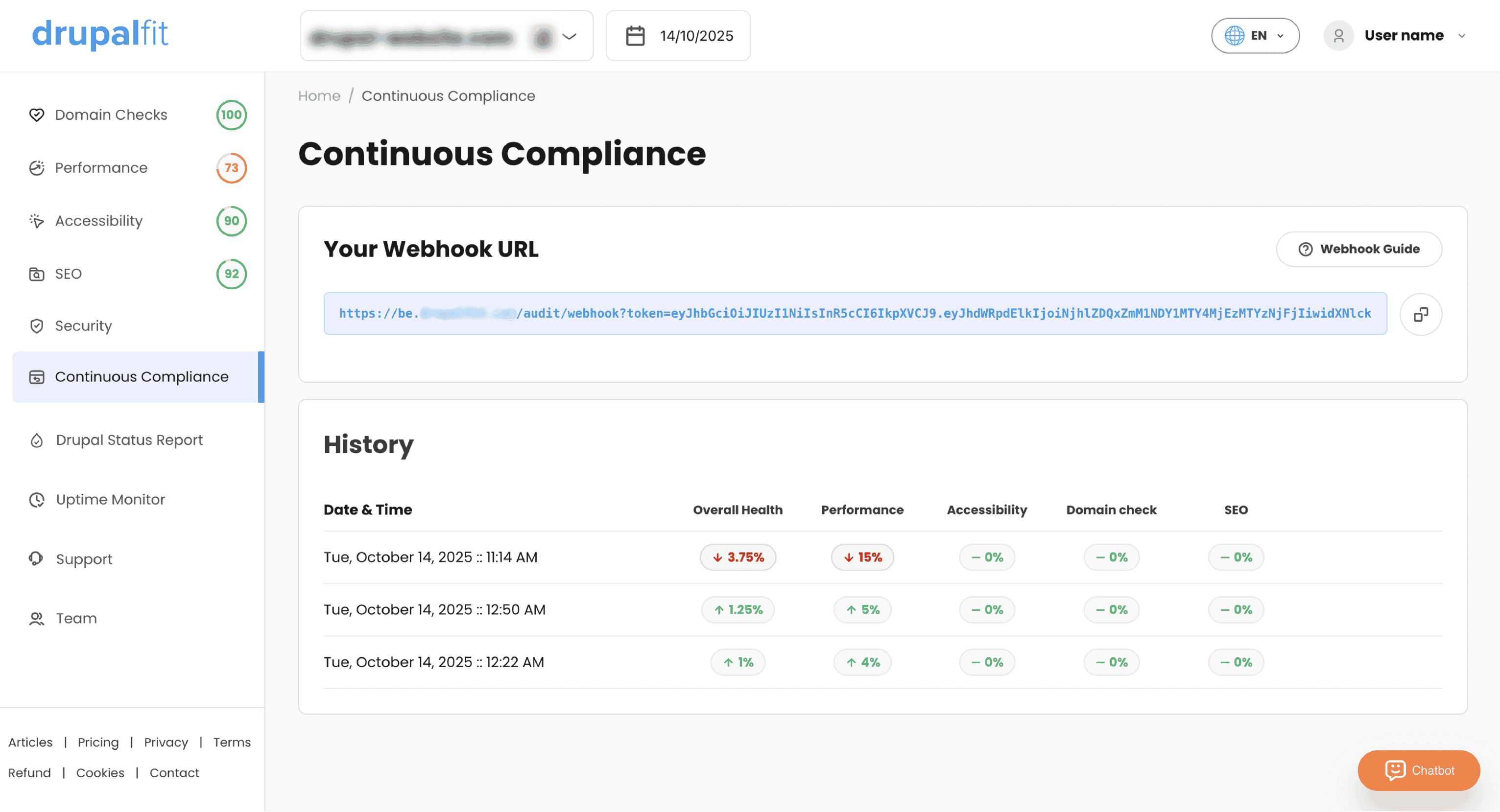Open the EN language dropdown

click(1256, 36)
